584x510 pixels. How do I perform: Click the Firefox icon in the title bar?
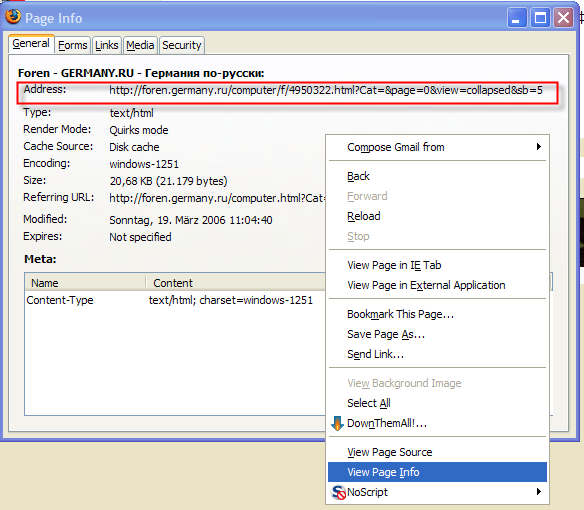point(13,17)
